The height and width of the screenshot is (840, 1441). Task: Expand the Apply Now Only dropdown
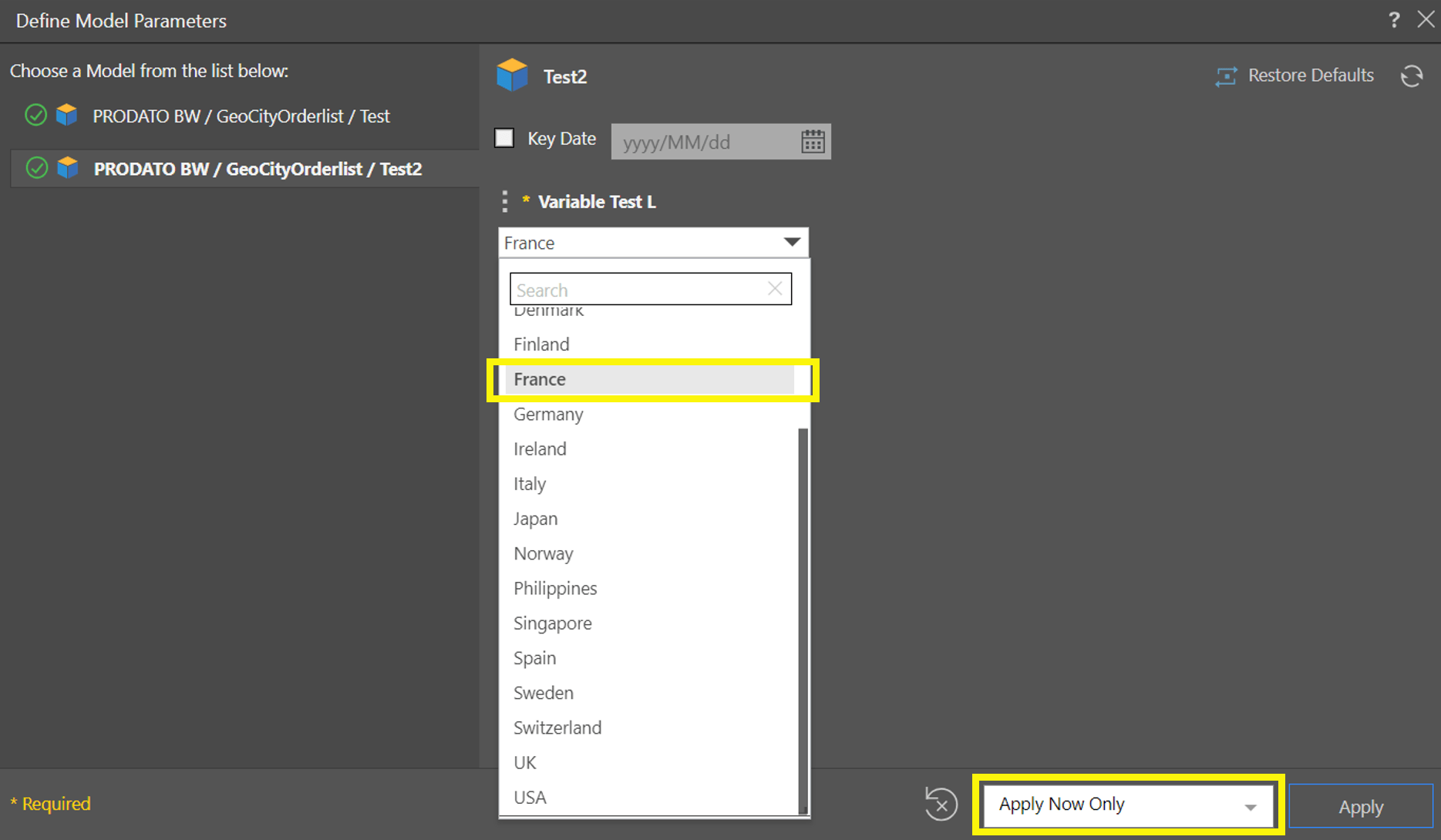1249,806
